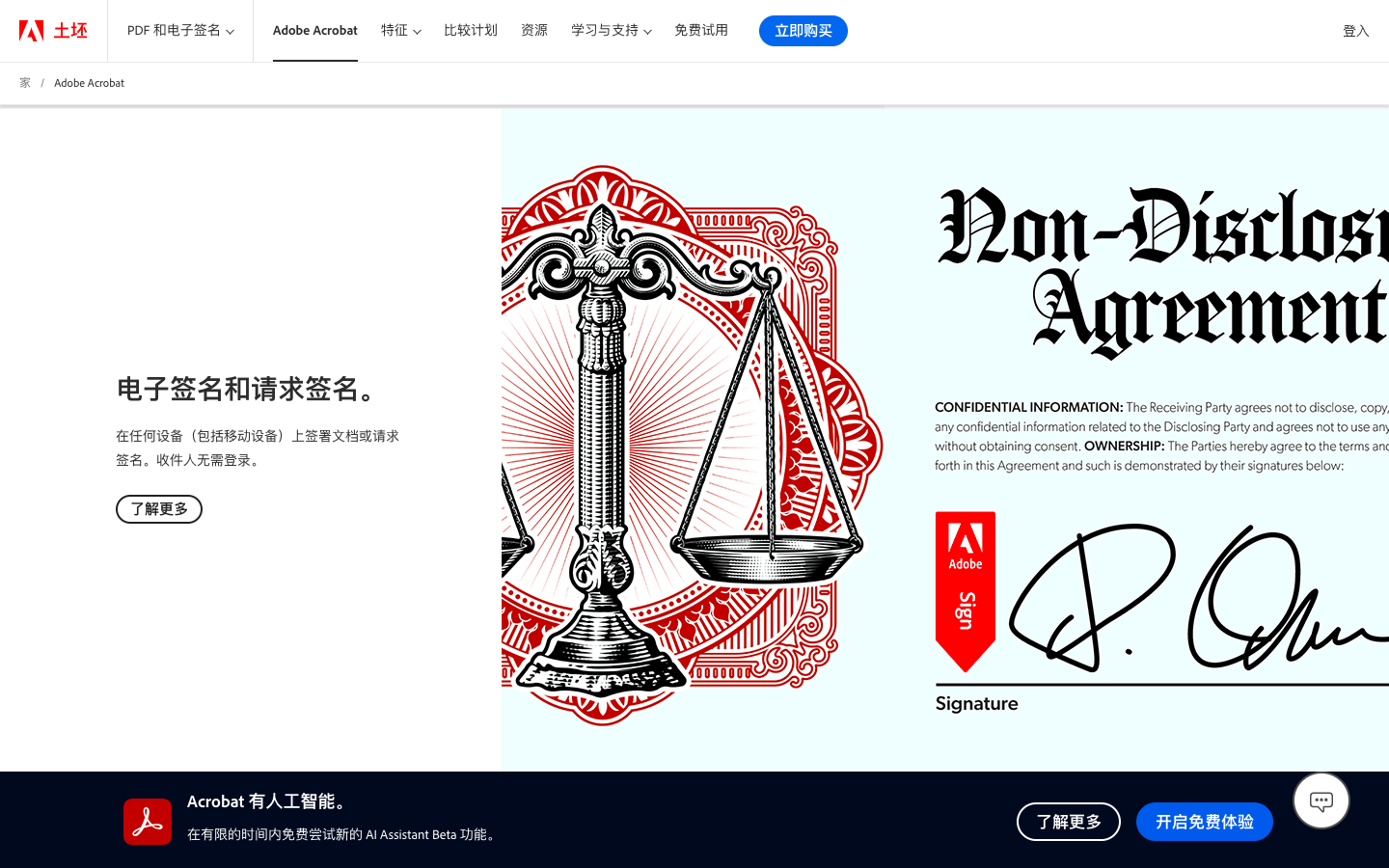Viewport: 1389px width, 868px height.
Task: Click the blue 立即购买 button
Action: (x=803, y=31)
